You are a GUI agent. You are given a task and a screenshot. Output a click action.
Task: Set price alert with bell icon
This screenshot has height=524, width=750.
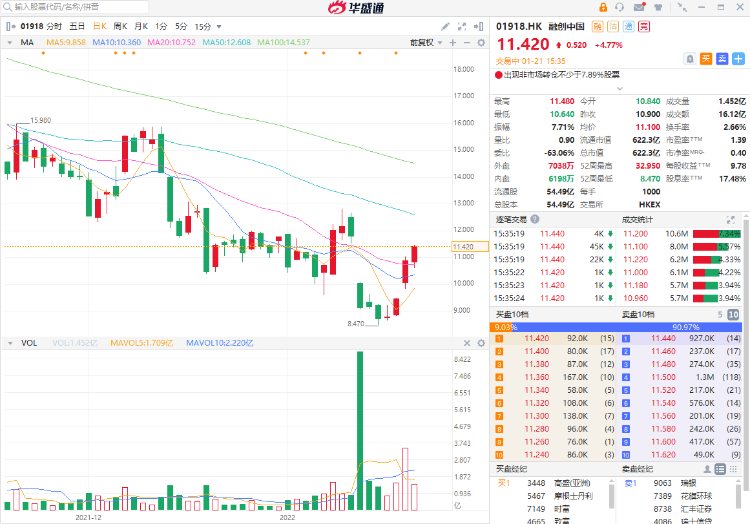[x=690, y=59]
